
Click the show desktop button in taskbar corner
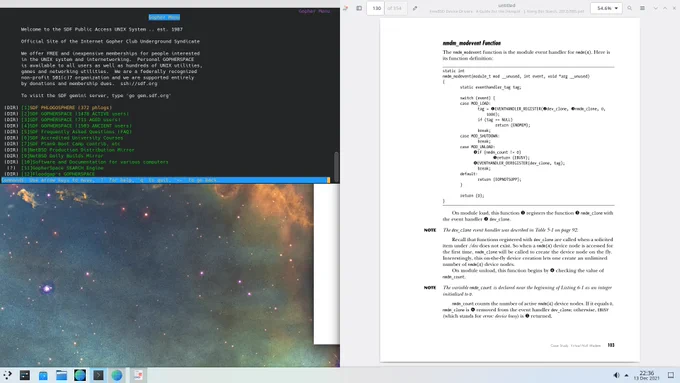[x=671, y=375]
